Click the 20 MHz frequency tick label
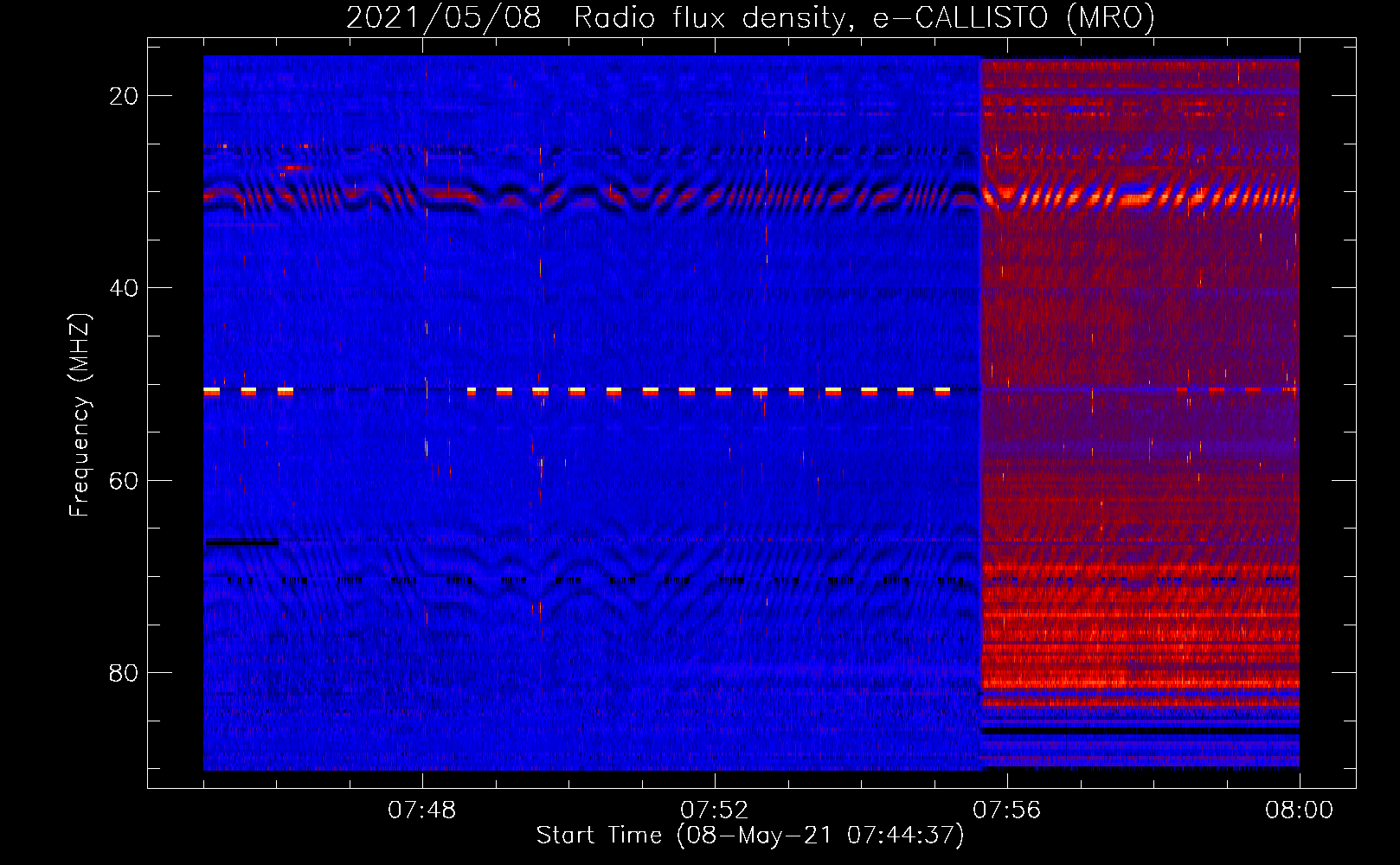Viewport: 1400px width, 865px height. pyautogui.click(x=124, y=96)
